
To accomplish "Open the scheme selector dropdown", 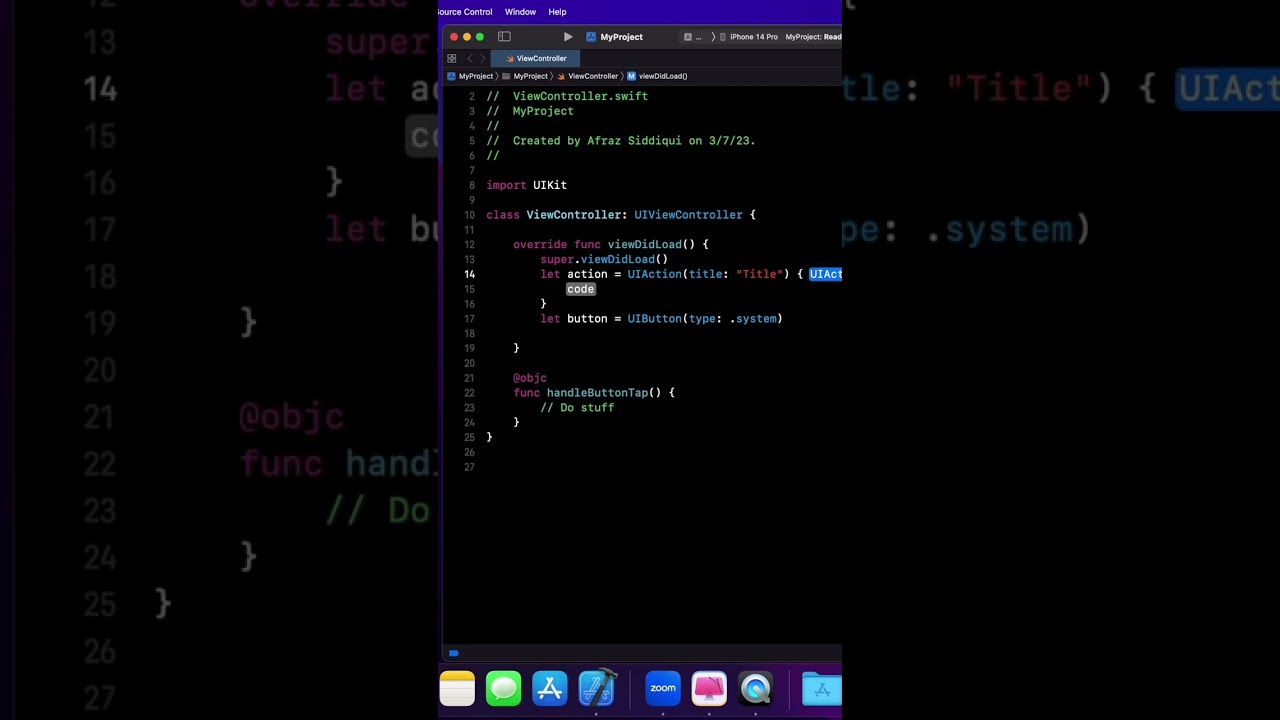I will coord(693,37).
